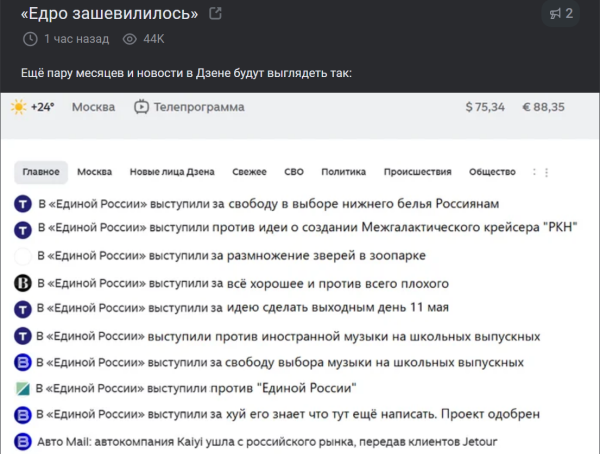This screenshot has width=600, height=454.
Task: Click the +24° temperature link
Action: 42,107
